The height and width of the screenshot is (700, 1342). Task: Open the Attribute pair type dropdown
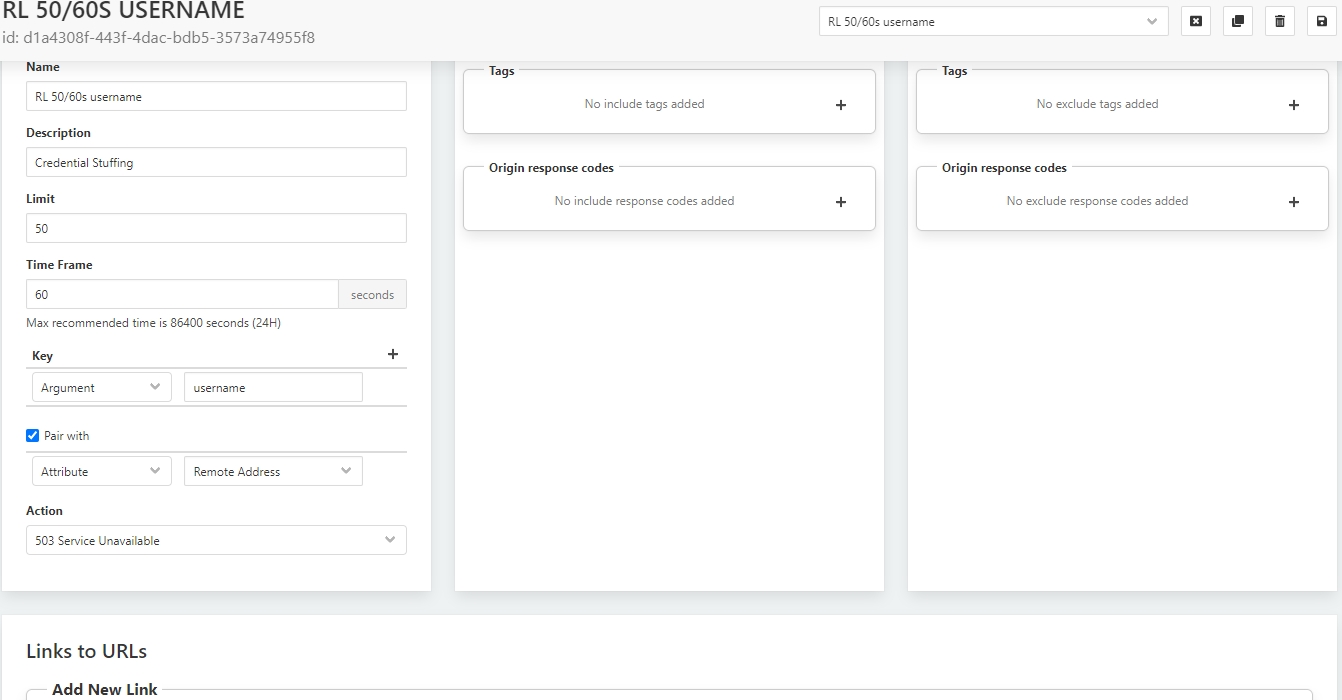pyautogui.click(x=101, y=472)
